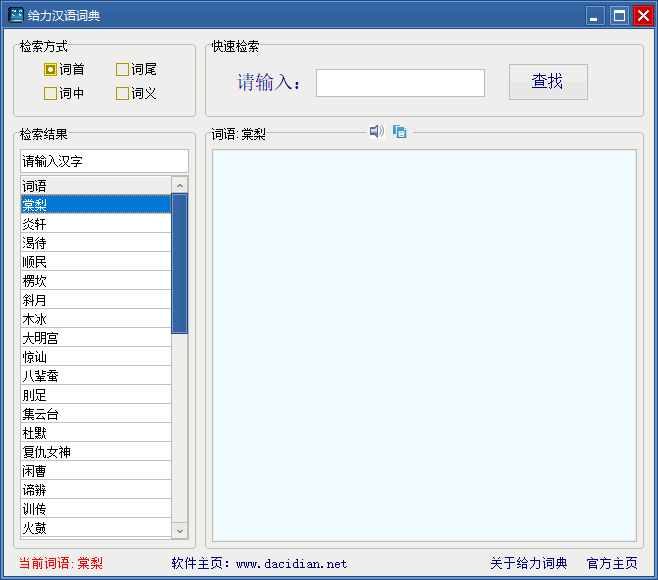
Task: Select the word 惊讪 in results
Action: (96, 357)
